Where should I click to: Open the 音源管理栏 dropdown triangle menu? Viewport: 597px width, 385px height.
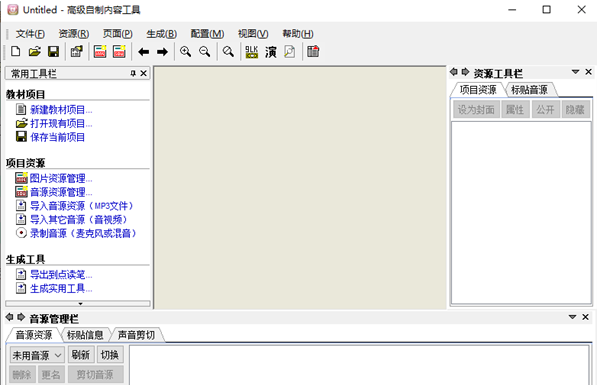tap(572, 317)
